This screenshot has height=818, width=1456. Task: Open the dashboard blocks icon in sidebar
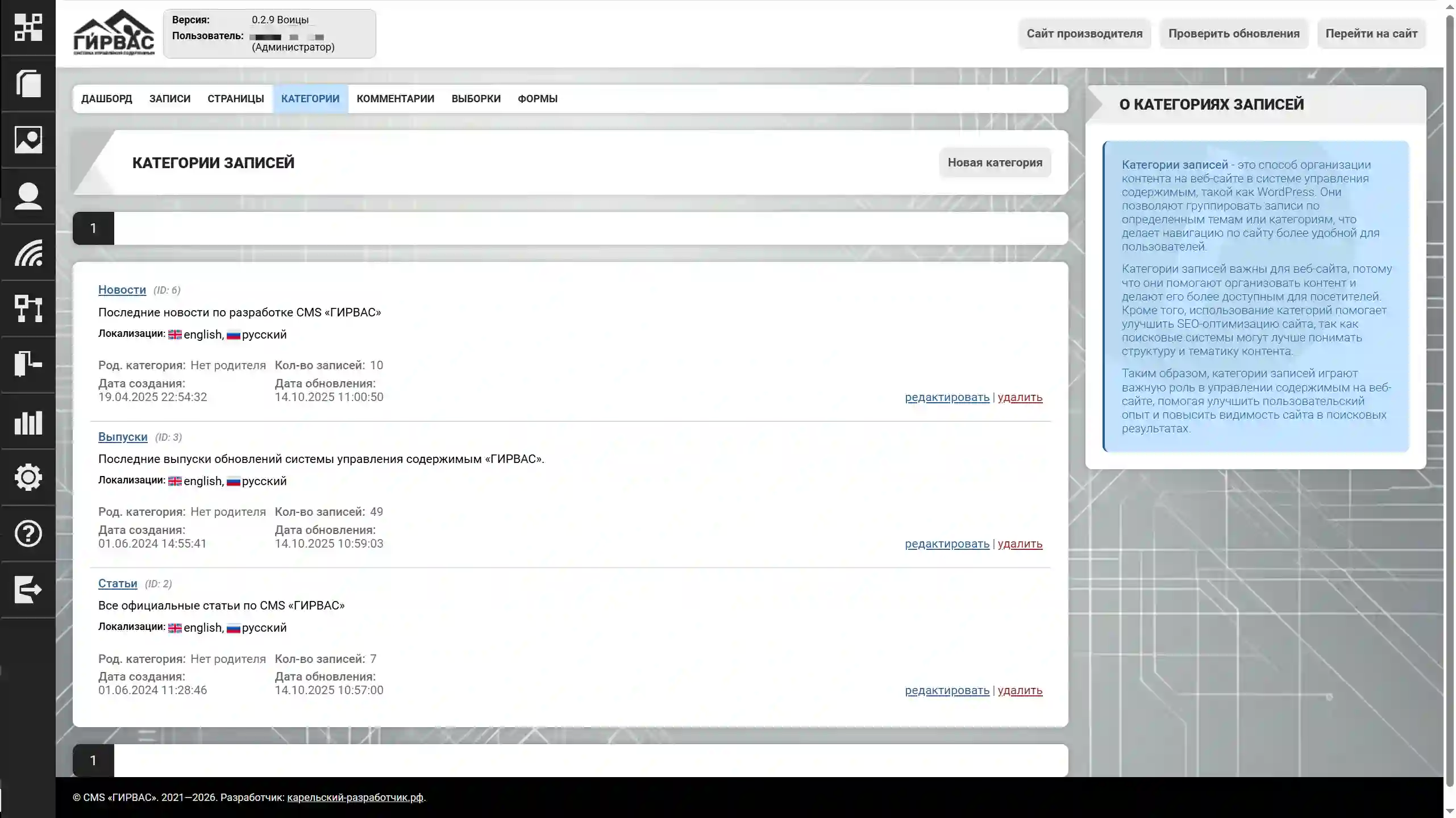click(28, 27)
